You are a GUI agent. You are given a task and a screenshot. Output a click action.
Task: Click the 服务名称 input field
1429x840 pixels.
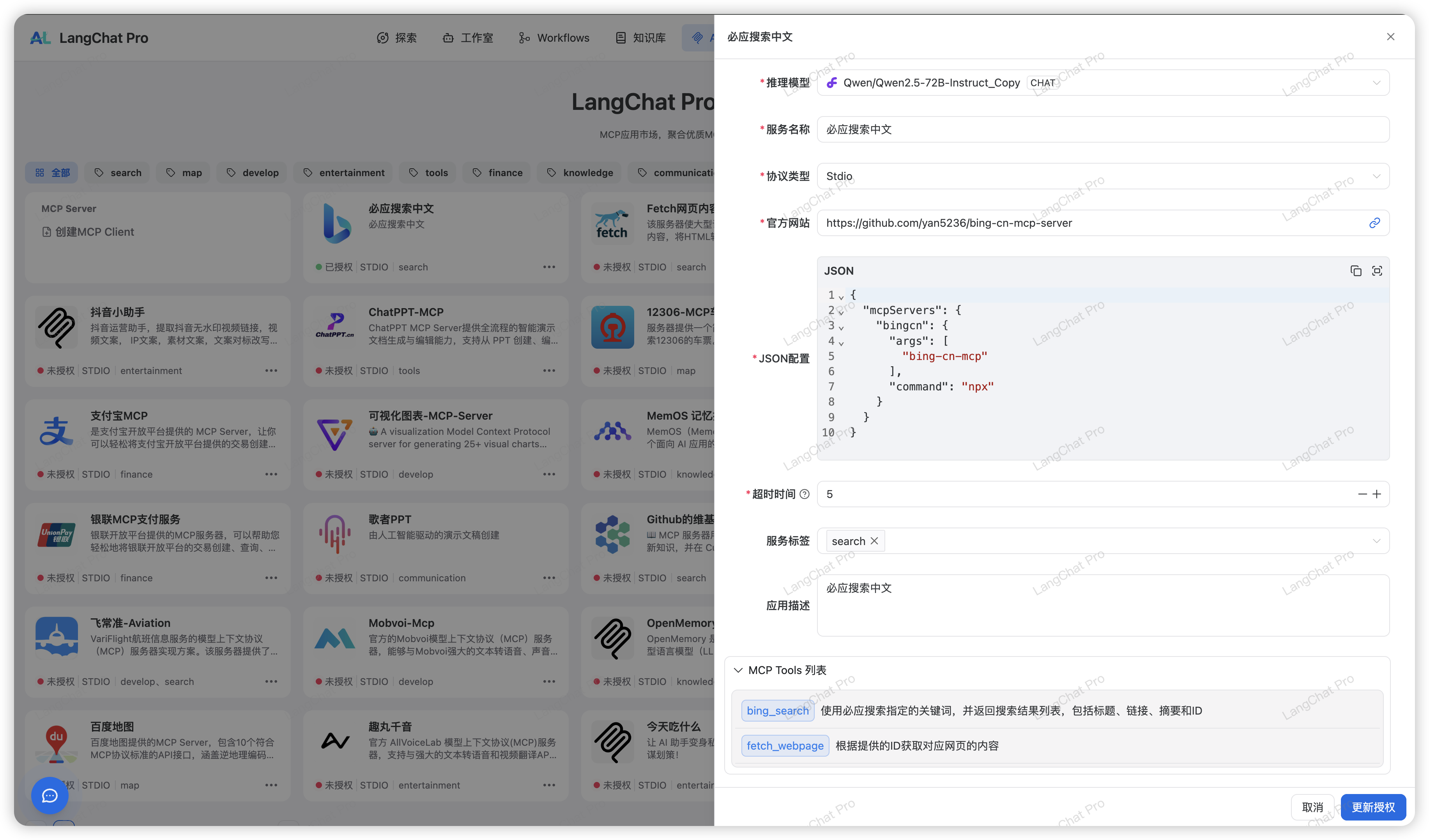pos(1102,129)
